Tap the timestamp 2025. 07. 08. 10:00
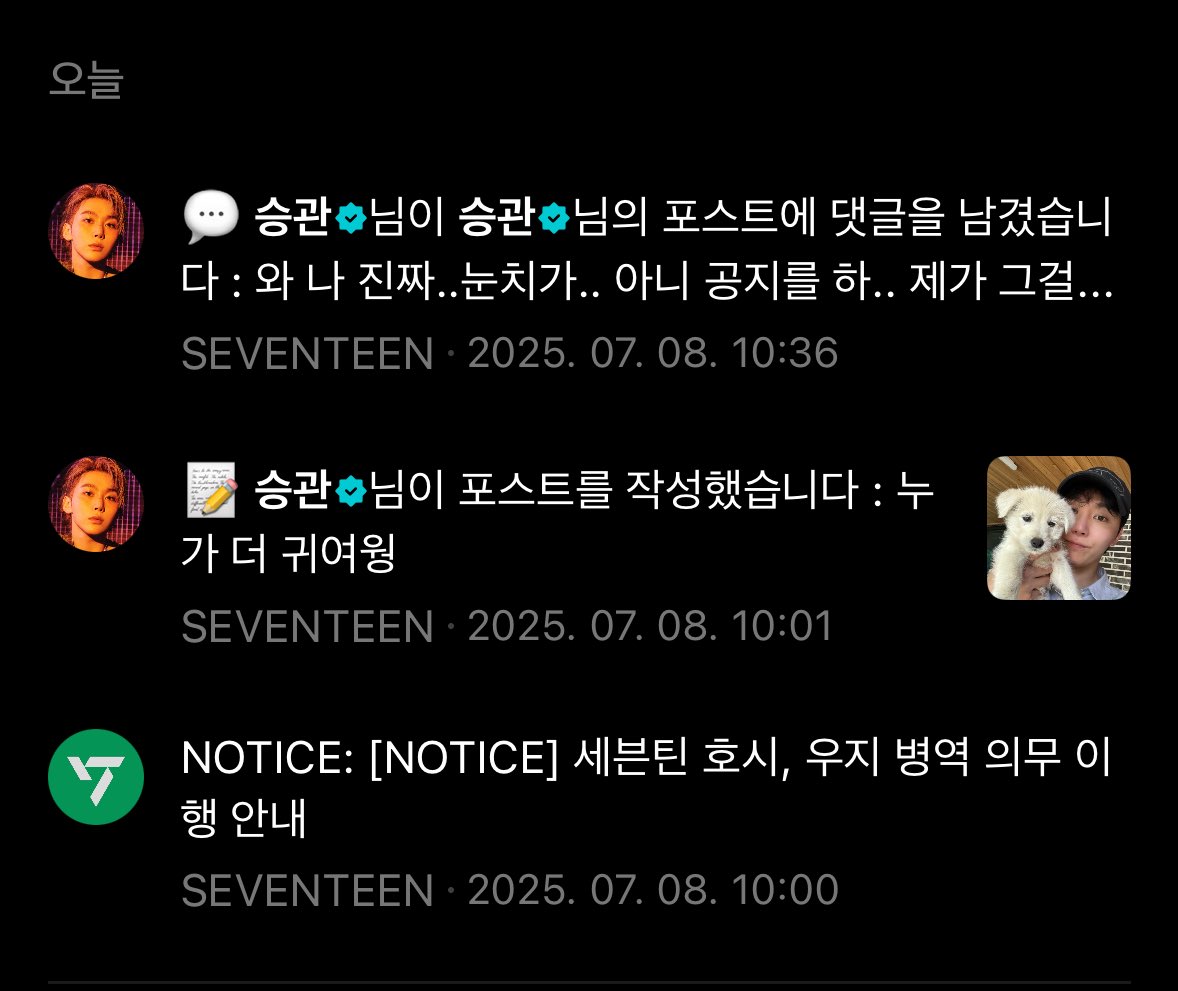This screenshot has width=1178, height=991. coord(652,890)
